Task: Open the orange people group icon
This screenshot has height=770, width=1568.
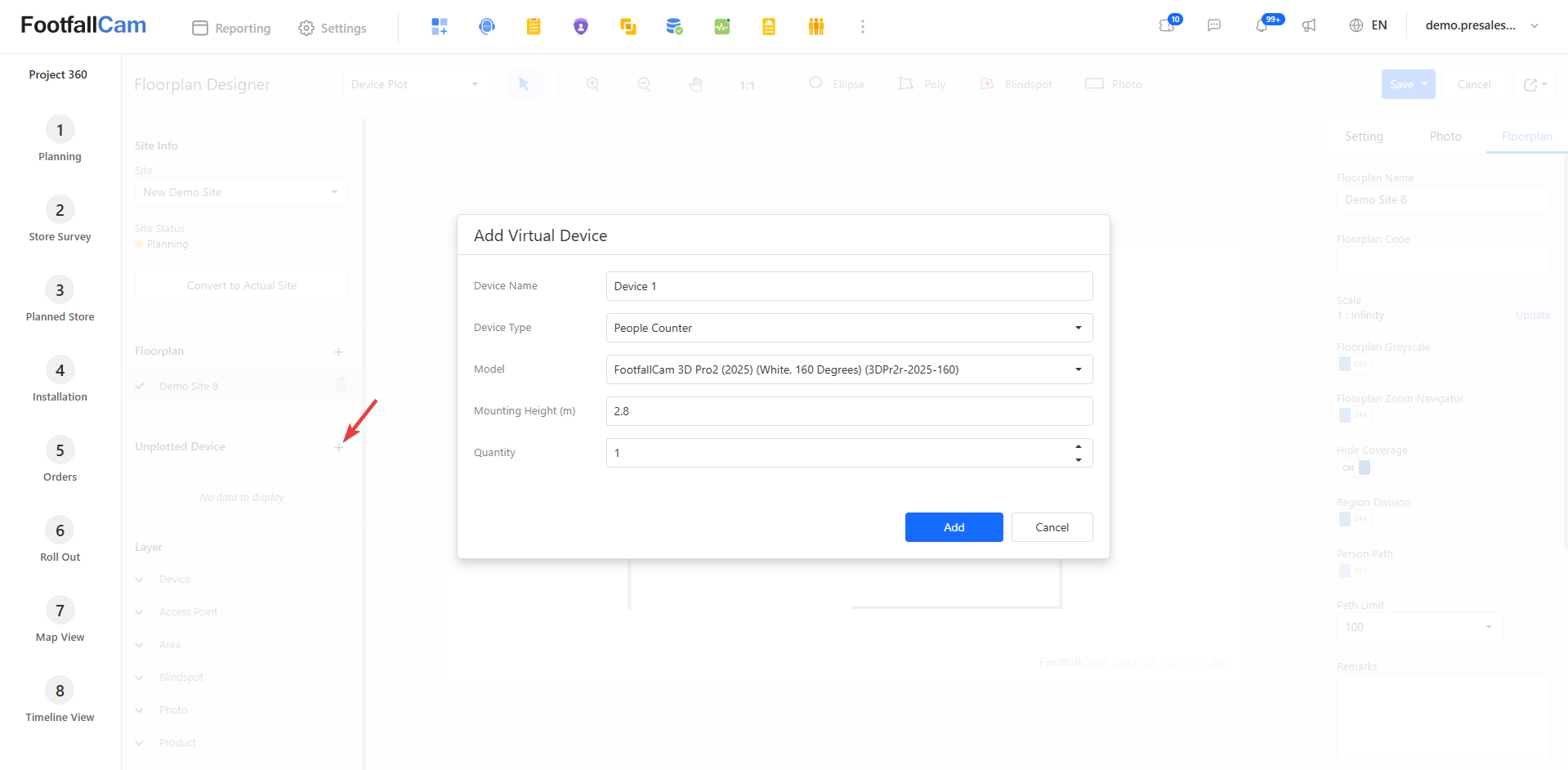Action: [816, 27]
